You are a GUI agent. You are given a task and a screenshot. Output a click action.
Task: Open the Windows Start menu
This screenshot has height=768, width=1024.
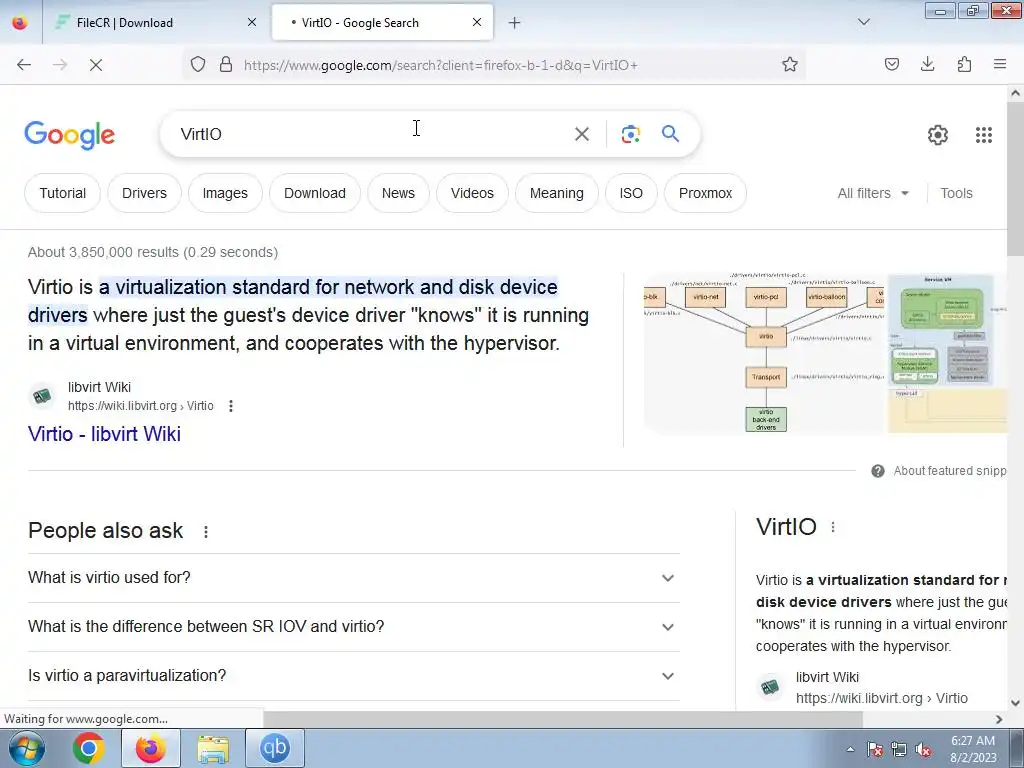click(25, 748)
